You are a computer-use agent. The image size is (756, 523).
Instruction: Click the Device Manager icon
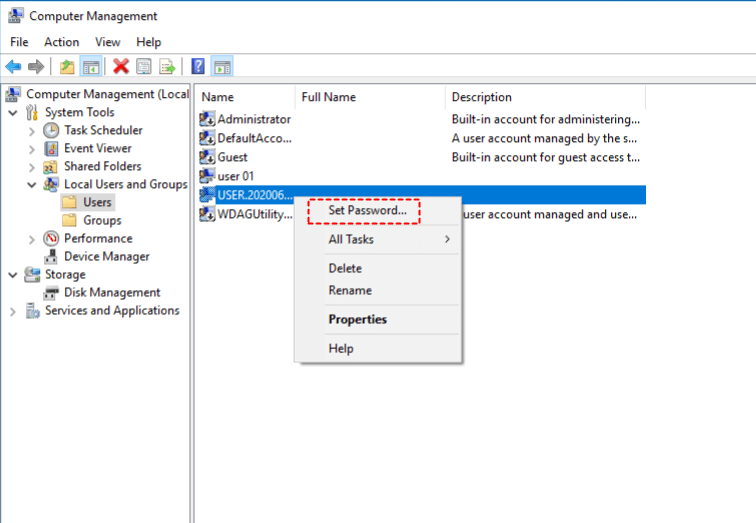51,256
